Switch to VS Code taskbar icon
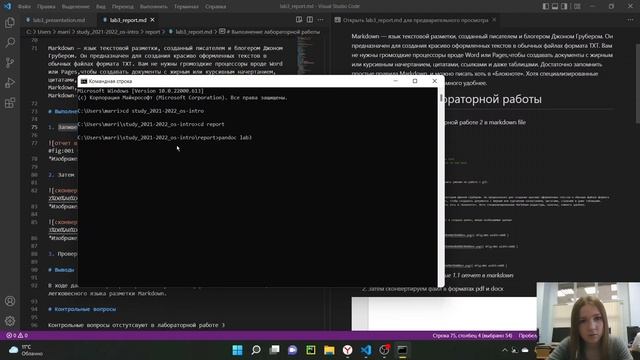The width and height of the screenshot is (640, 360). pyautogui.click(x=366, y=350)
